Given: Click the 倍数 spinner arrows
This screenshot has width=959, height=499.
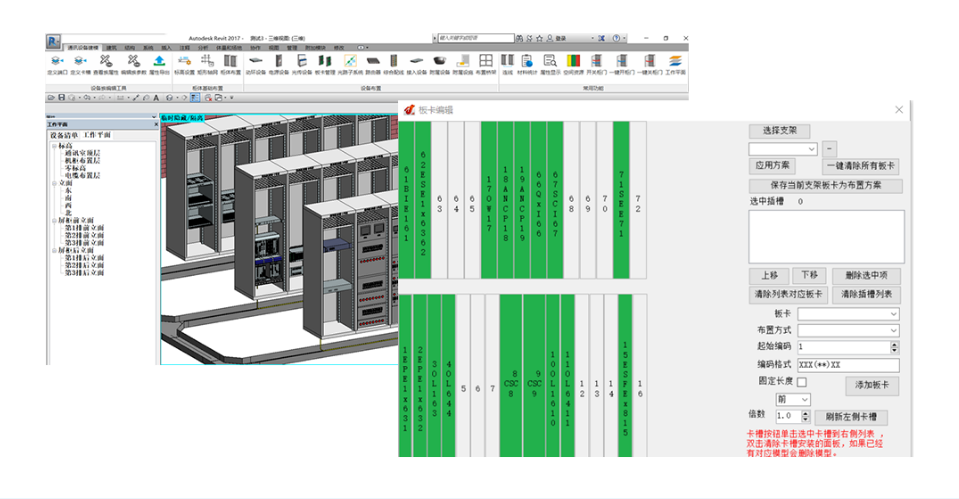Looking at the screenshot, I should pyautogui.click(x=804, y=416).
